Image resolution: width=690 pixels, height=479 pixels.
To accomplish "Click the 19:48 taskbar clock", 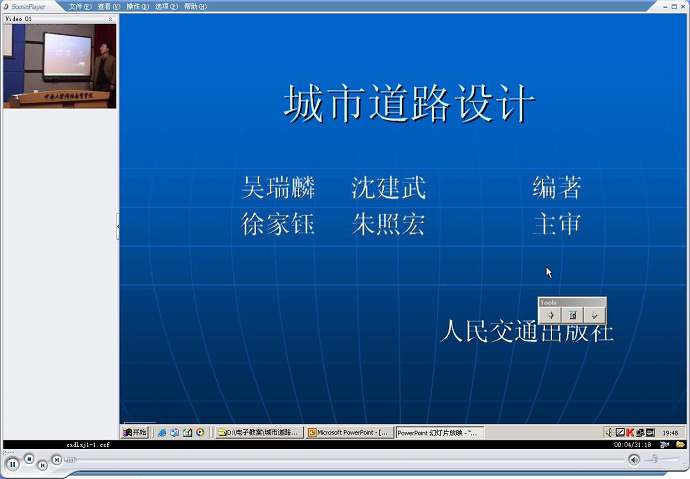I will (x=670, y=433).
